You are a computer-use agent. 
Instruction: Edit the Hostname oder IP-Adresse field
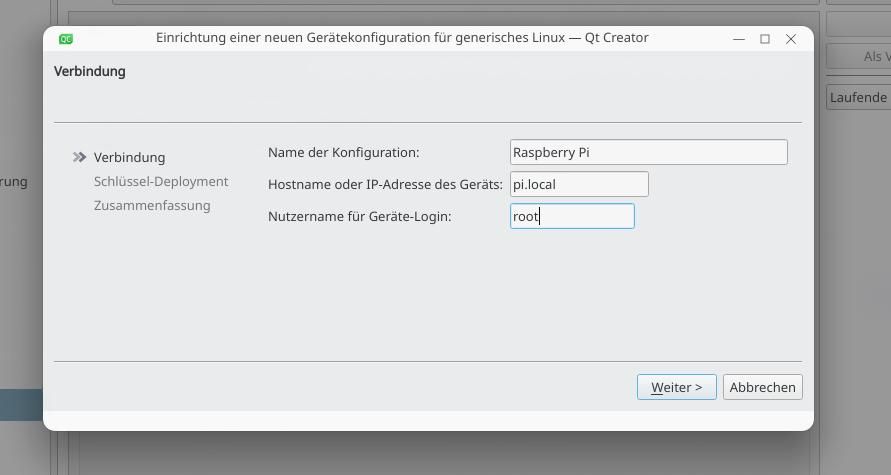point(579,184)
